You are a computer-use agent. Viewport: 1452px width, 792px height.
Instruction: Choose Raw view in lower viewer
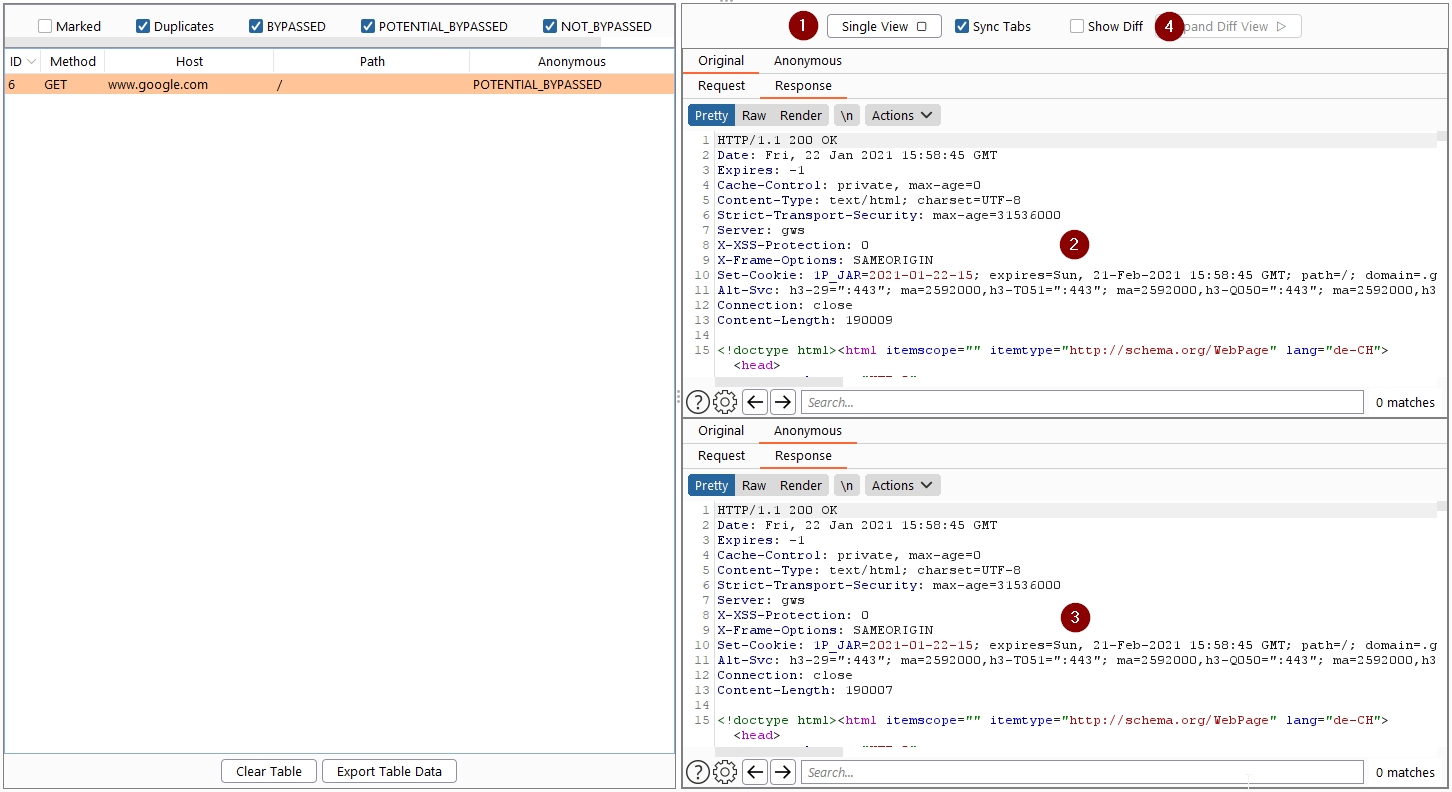pos(754,485)
